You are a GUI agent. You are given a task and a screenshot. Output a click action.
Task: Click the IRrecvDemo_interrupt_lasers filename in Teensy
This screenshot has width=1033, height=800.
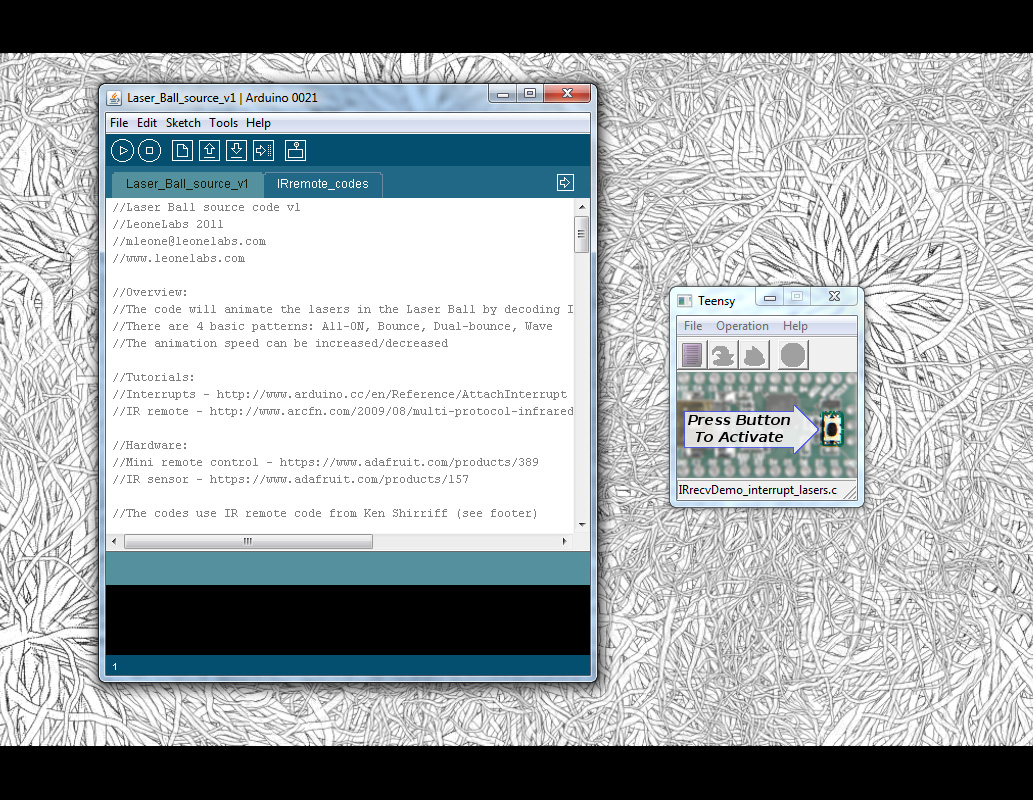coord(758,490)
